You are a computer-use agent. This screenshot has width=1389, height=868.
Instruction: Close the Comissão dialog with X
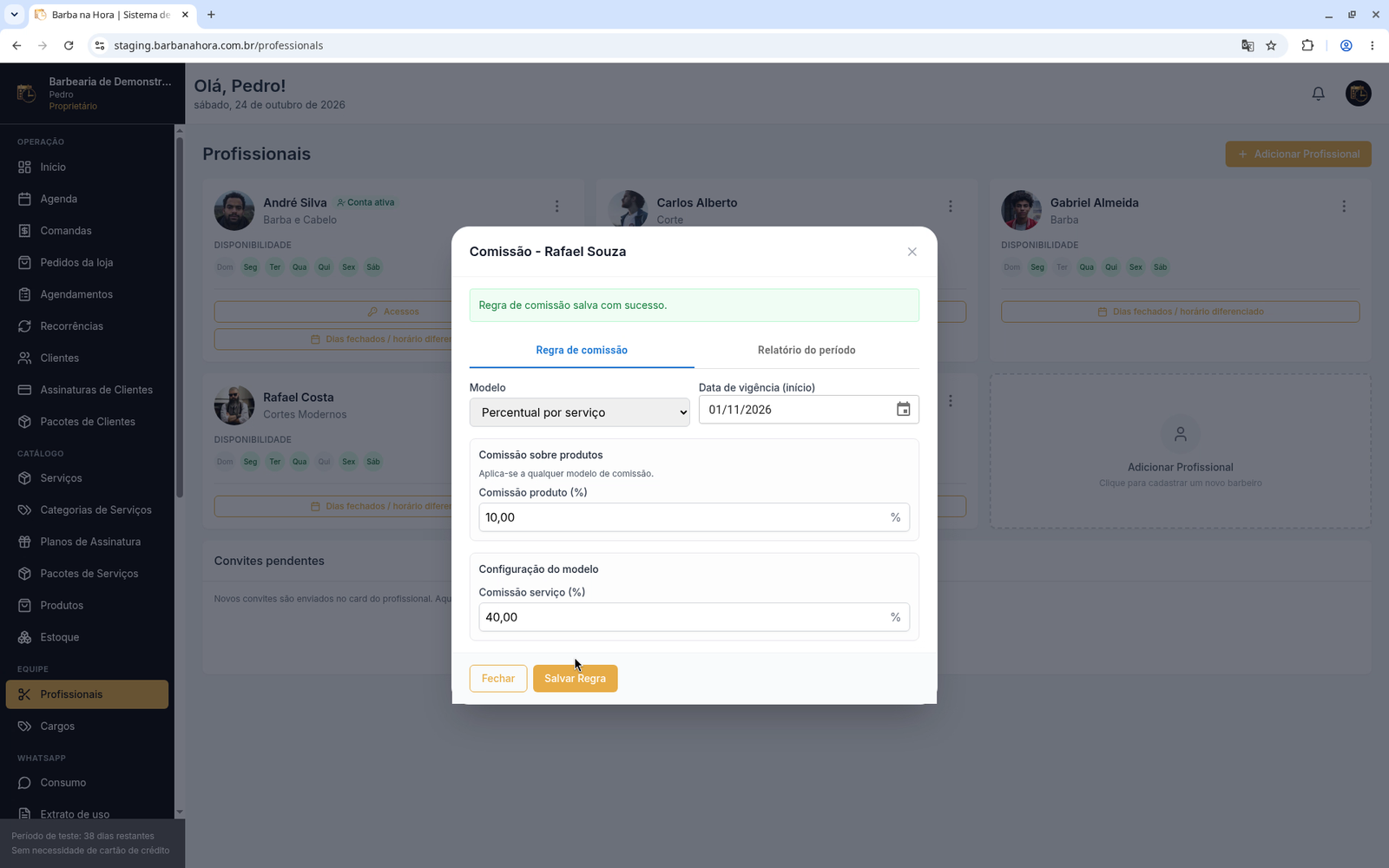(912, 252)
